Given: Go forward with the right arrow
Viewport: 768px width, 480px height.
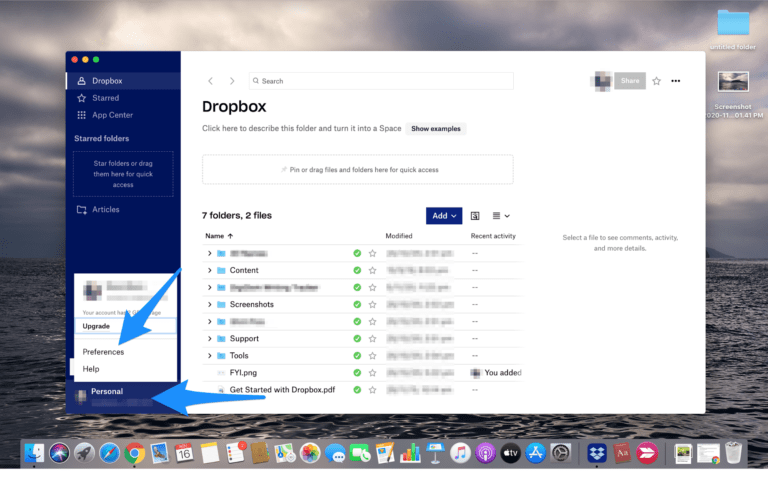Looking at the screenshot, I should [232, 81].
